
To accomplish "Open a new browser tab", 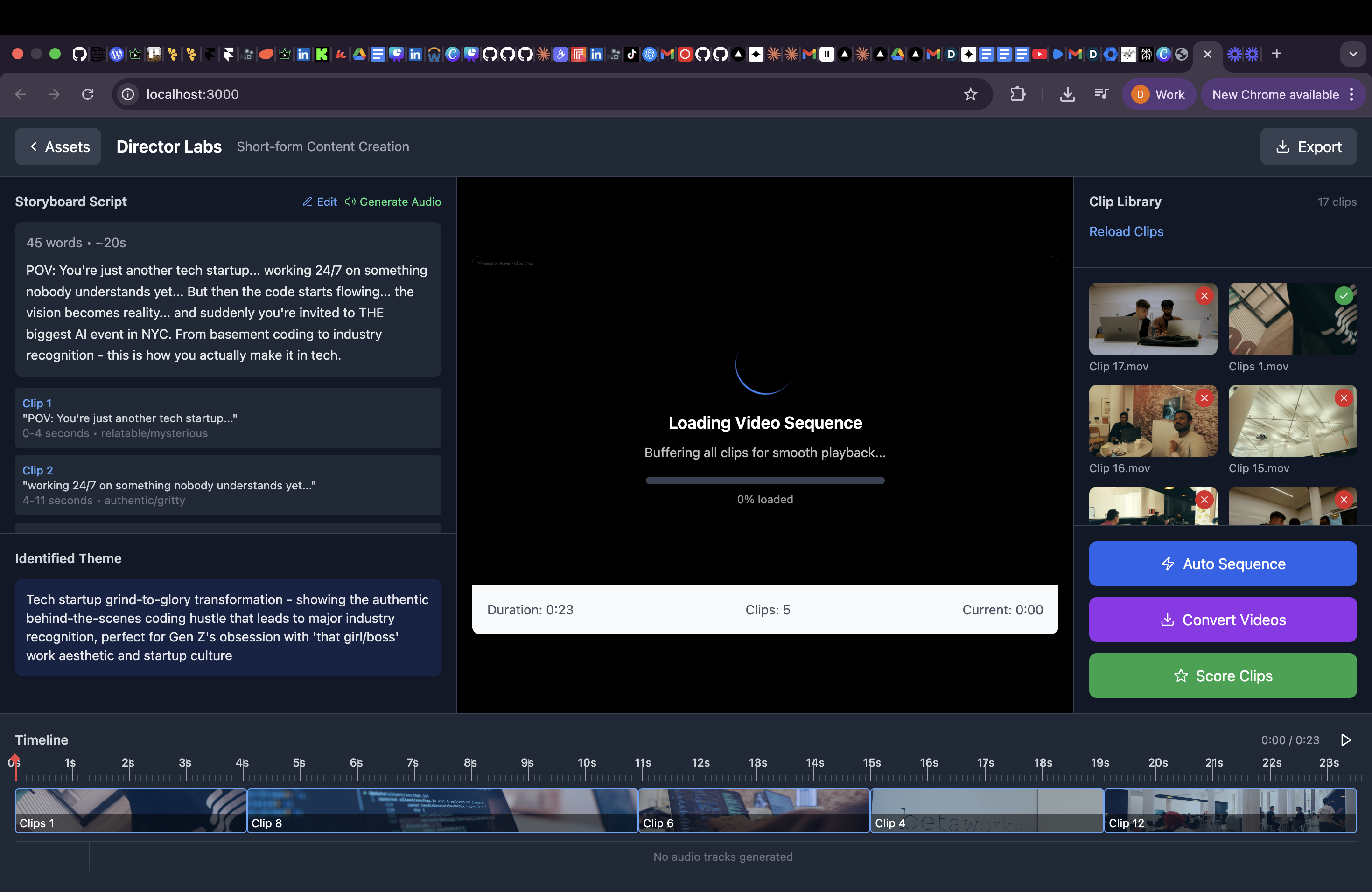I will click(1276, 54).
